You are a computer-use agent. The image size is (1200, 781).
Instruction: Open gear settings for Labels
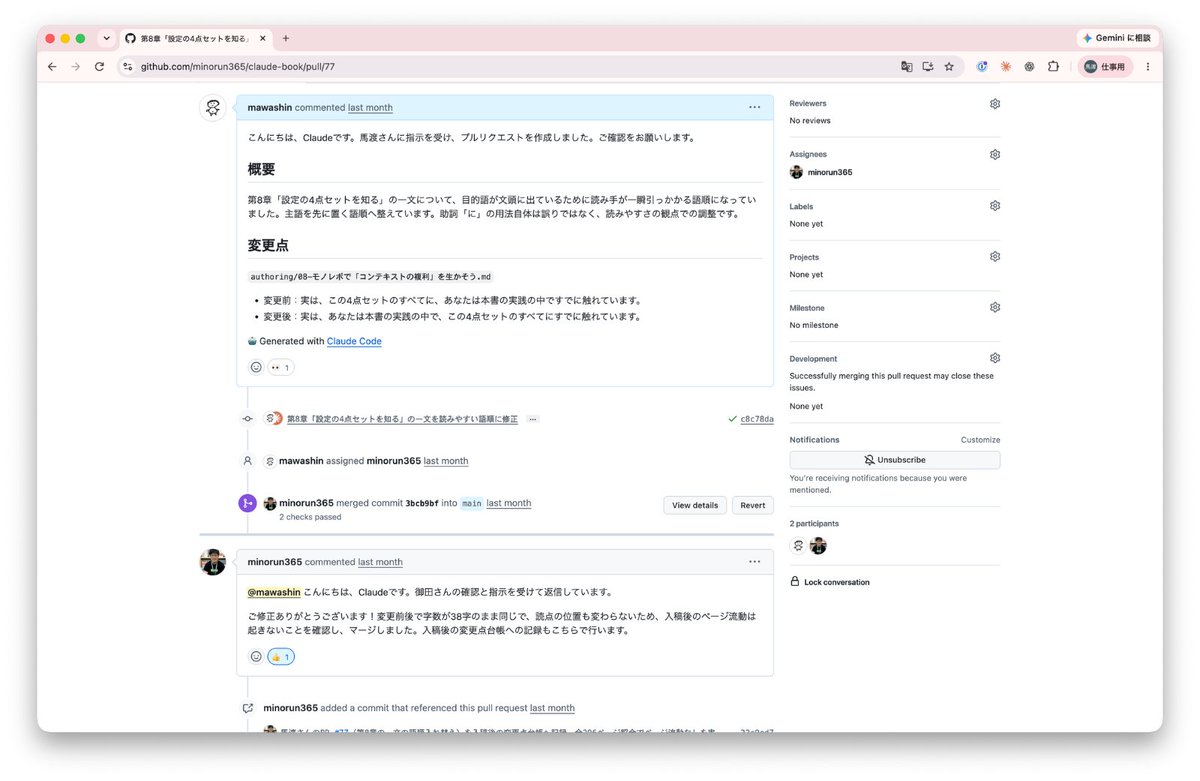[x=995, y=206]
